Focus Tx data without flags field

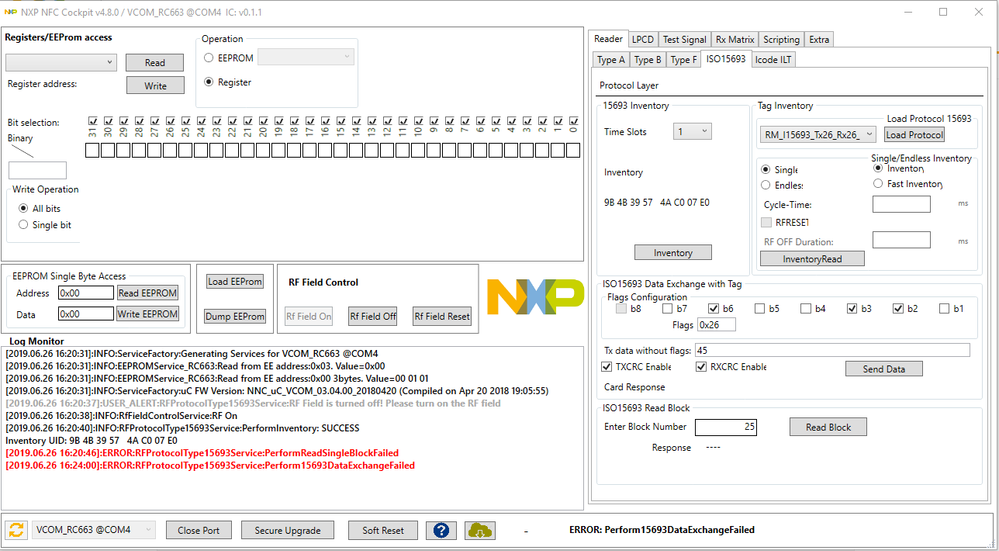(832, 350)
